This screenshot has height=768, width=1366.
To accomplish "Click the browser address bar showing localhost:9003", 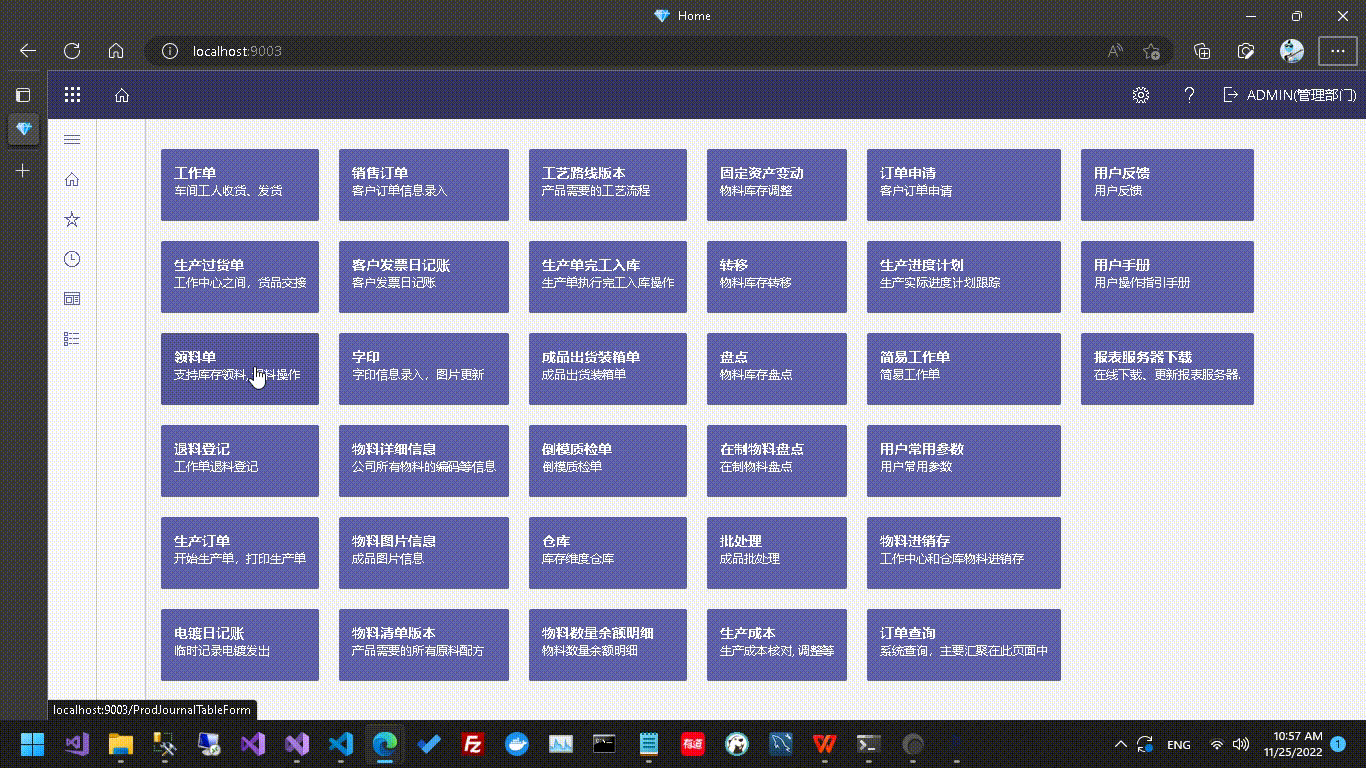I will pos(600,51).
